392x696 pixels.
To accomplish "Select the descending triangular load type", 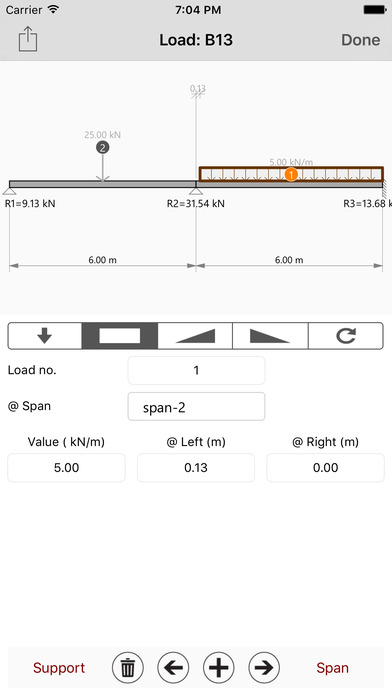I will coord(270,336).
